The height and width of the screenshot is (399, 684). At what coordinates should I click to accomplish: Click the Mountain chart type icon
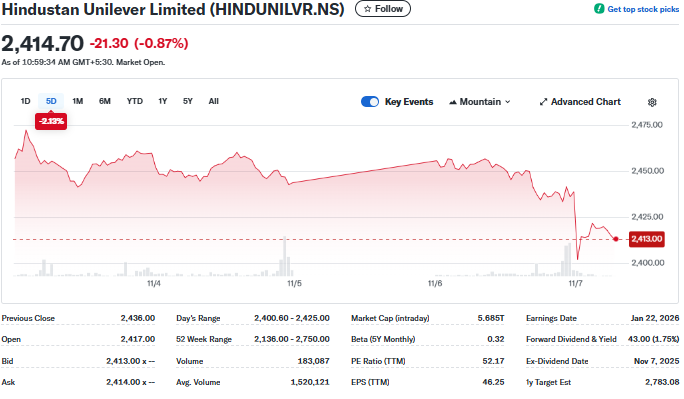coord(453,102)
